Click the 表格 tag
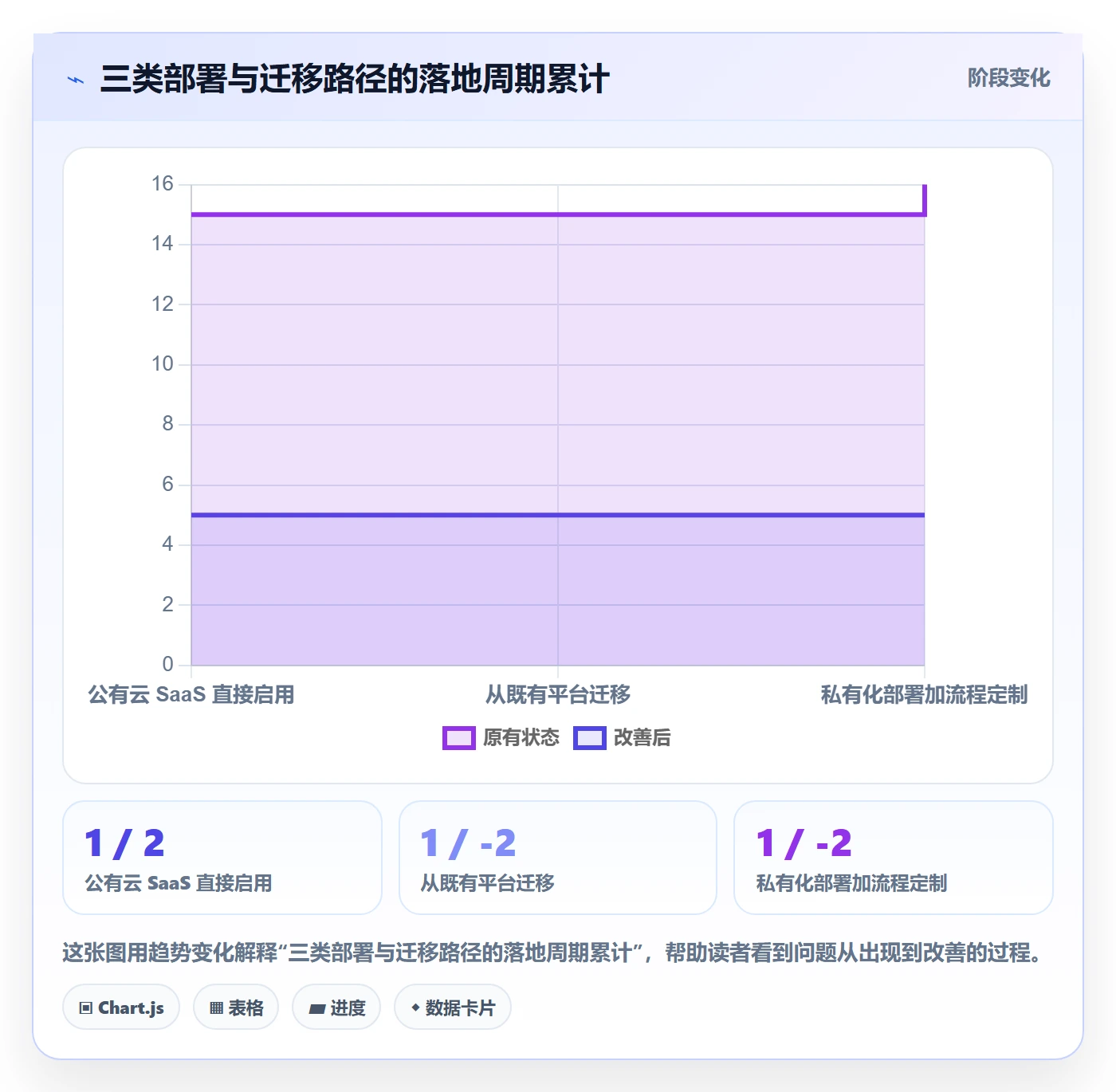 (x=236, y=1008)
